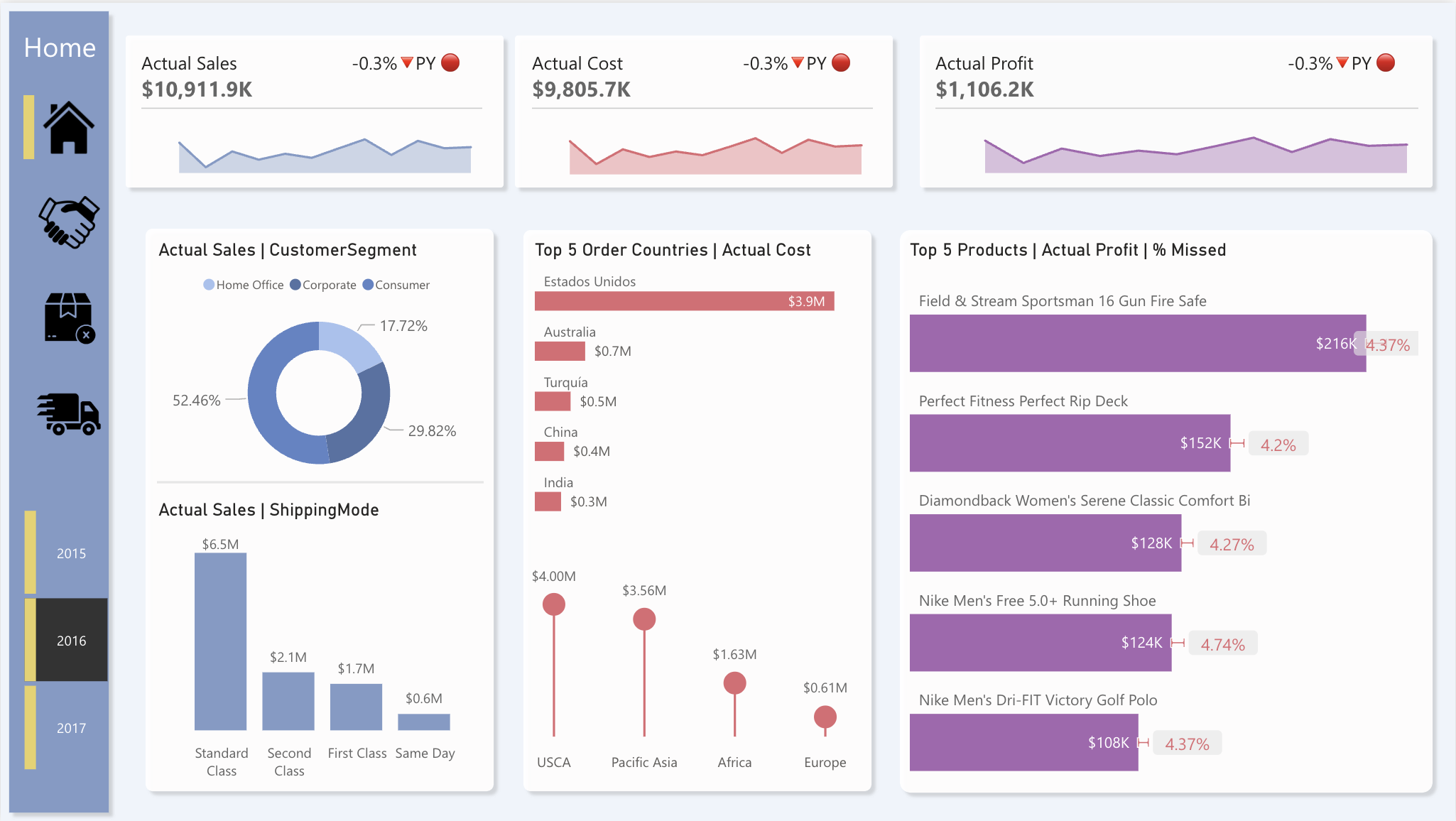The width and height of the screenshot is (1456, 821).
Task: Click the Home title in sidebar
Action: pos(60,48)
